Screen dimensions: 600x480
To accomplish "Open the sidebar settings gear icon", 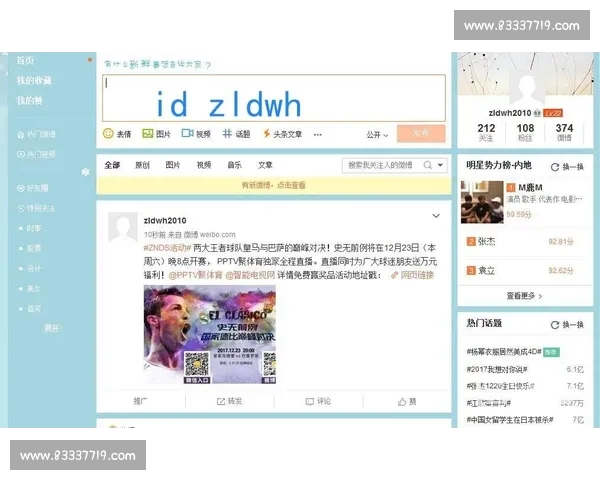I will pyautogui.click(x=86, y=172).
